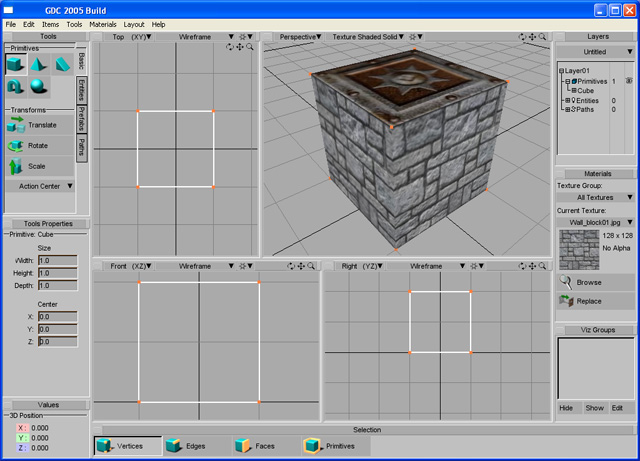Click the Perspective viewport orbit icon

522,37
